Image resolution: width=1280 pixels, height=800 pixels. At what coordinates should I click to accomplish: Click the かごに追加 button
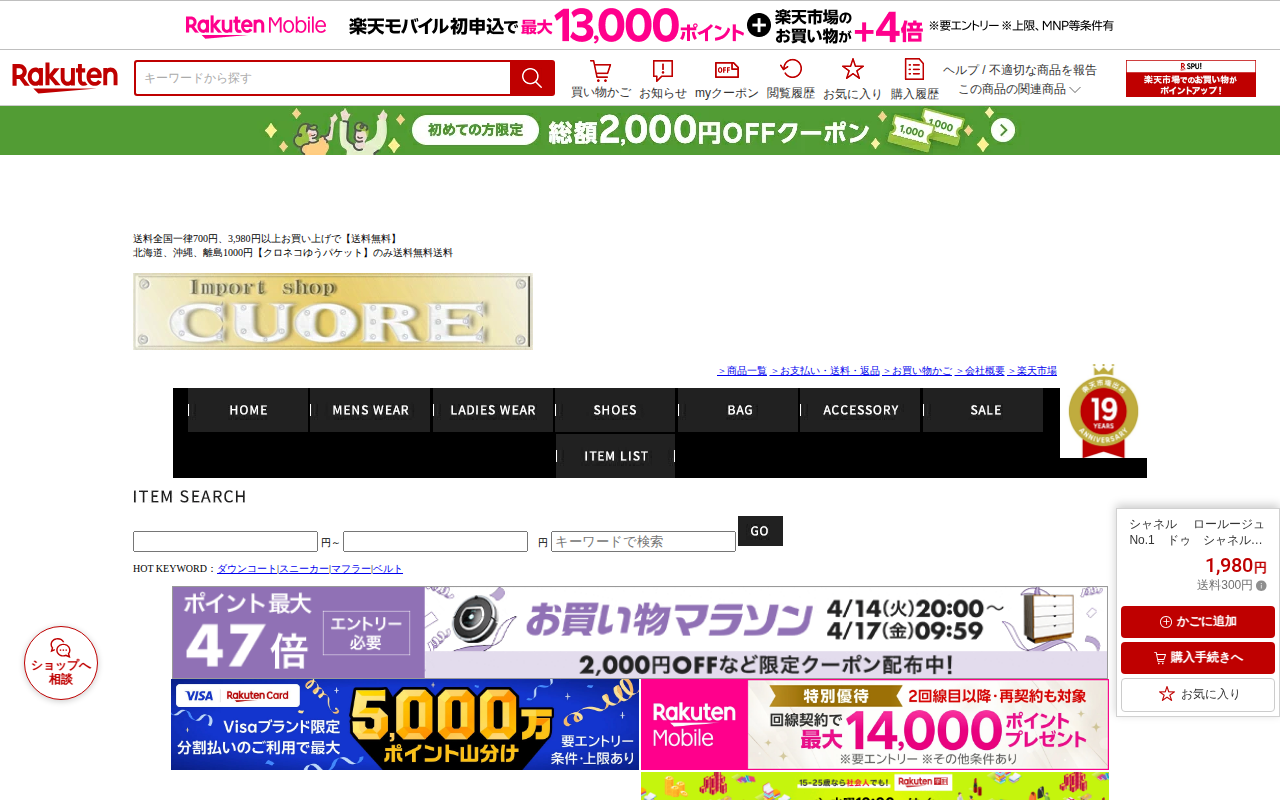(x=1198, y=622)
